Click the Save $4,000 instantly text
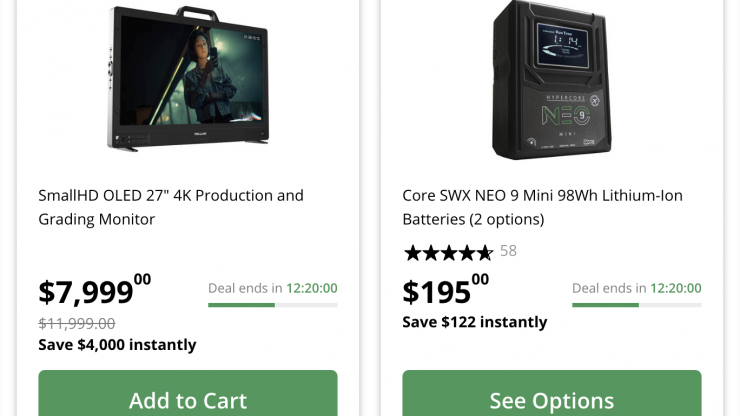This screenshot has width=740, height=416. point(117,345)
